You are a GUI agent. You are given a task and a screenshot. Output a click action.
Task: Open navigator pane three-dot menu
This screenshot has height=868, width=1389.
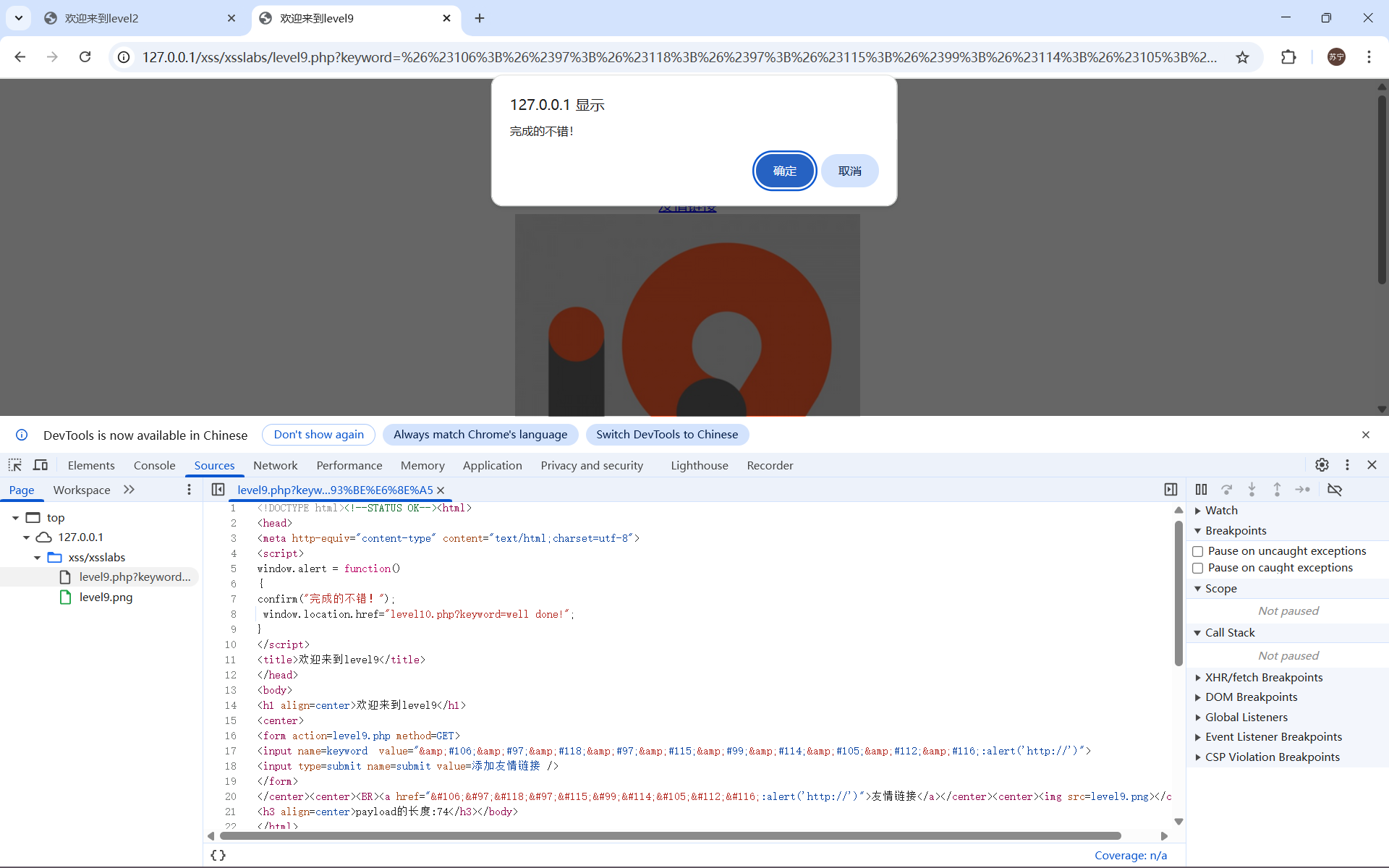click(x=190, y=490)
